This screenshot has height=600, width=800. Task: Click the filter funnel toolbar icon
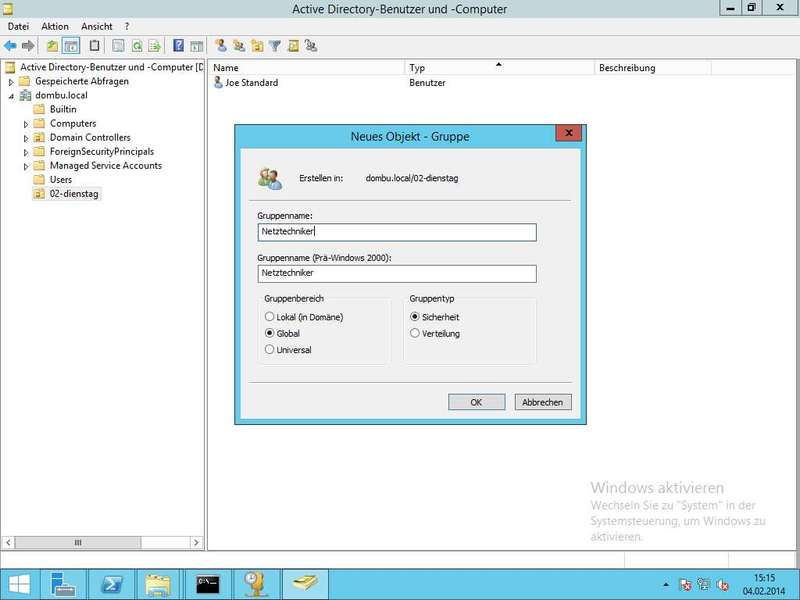pos(275,46)
